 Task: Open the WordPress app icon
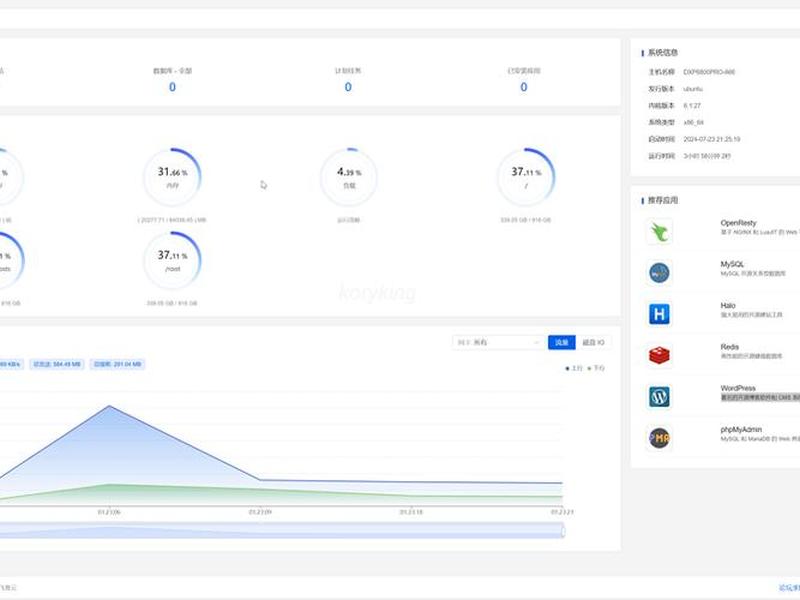tap(659, 396)
